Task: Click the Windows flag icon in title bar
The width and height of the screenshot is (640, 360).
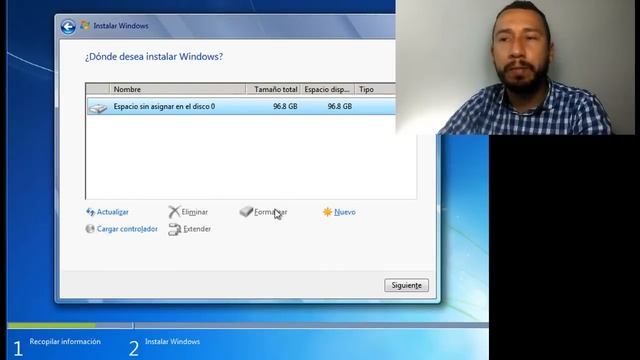Action: tap(85, 26)
